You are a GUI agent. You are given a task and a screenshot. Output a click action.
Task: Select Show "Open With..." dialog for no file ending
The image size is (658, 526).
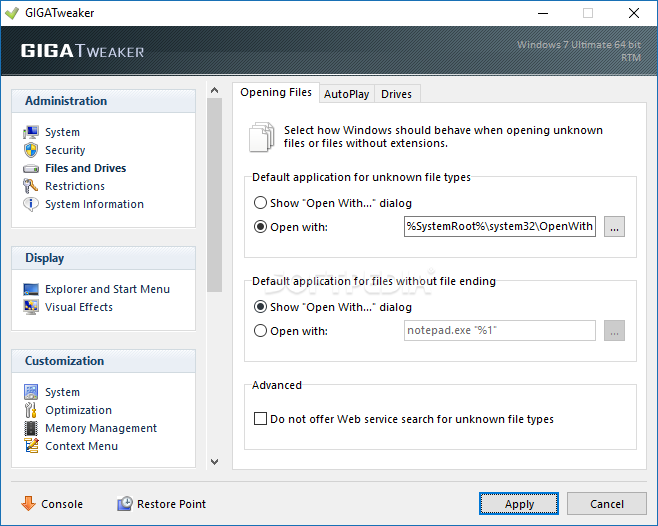click(x=261, y=307)
